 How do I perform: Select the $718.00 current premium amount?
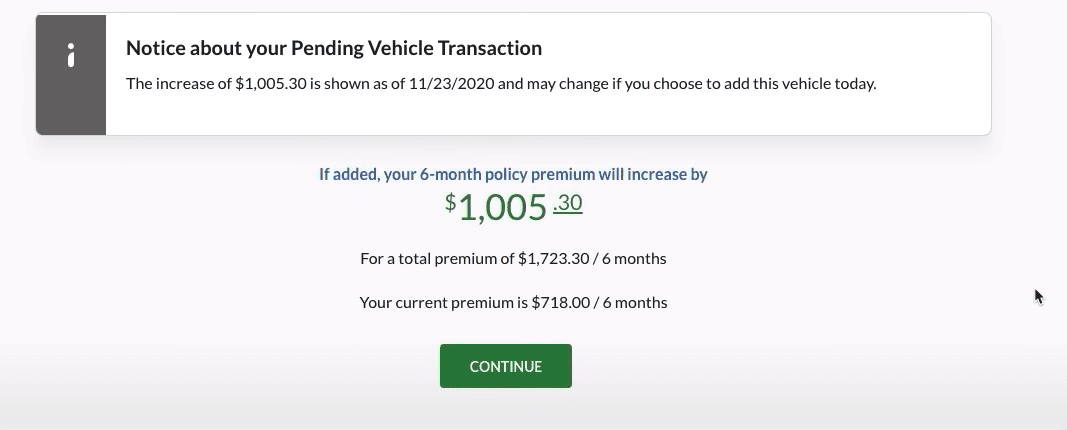click(x=561, y=302)
